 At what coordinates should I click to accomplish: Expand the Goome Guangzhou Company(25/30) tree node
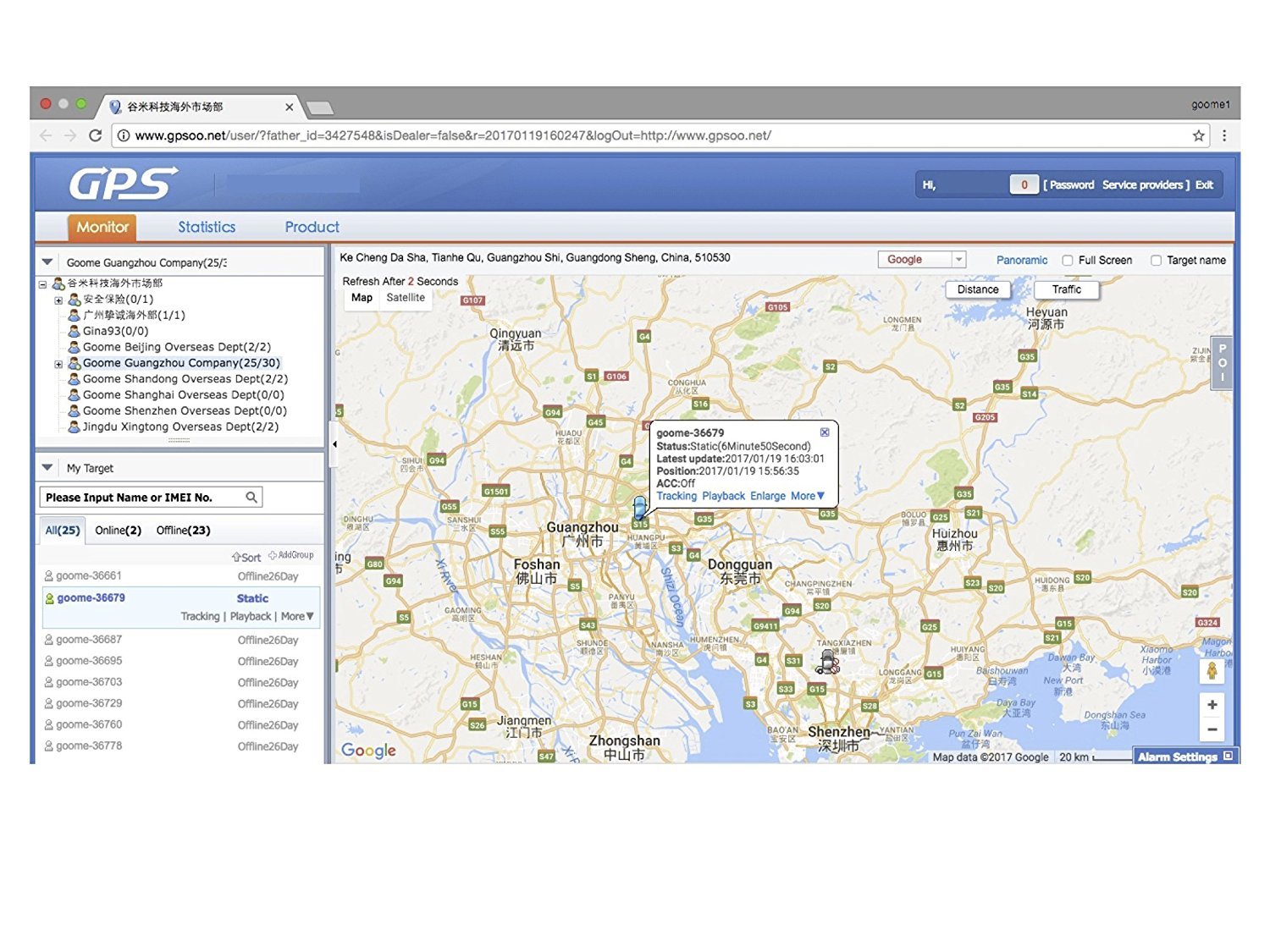click(x=58, y=364)
